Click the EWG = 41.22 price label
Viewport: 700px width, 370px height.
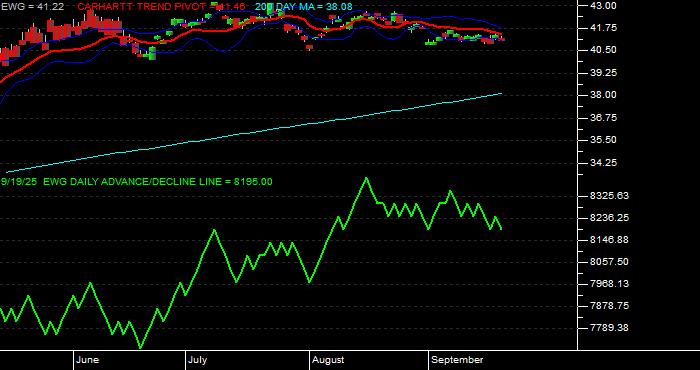pyautogui.click(x=32, y=7)
